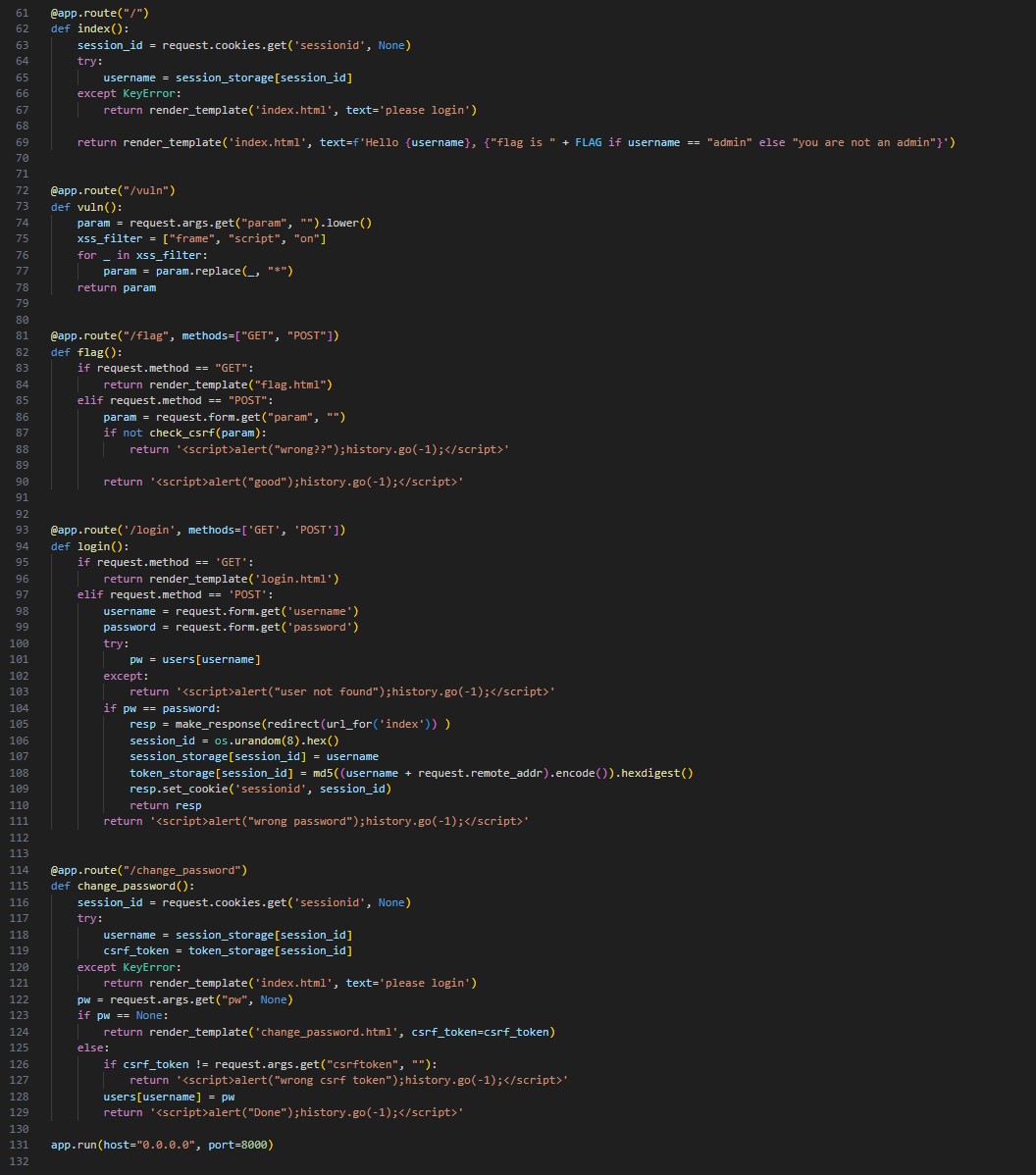Click line number 108 in the gutter
This screenshot has width=1036, height=1175.
point(19,773)
